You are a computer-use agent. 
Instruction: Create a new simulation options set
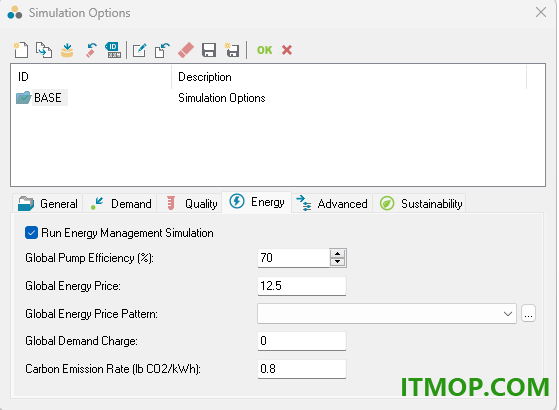click(x=21, y=50)
